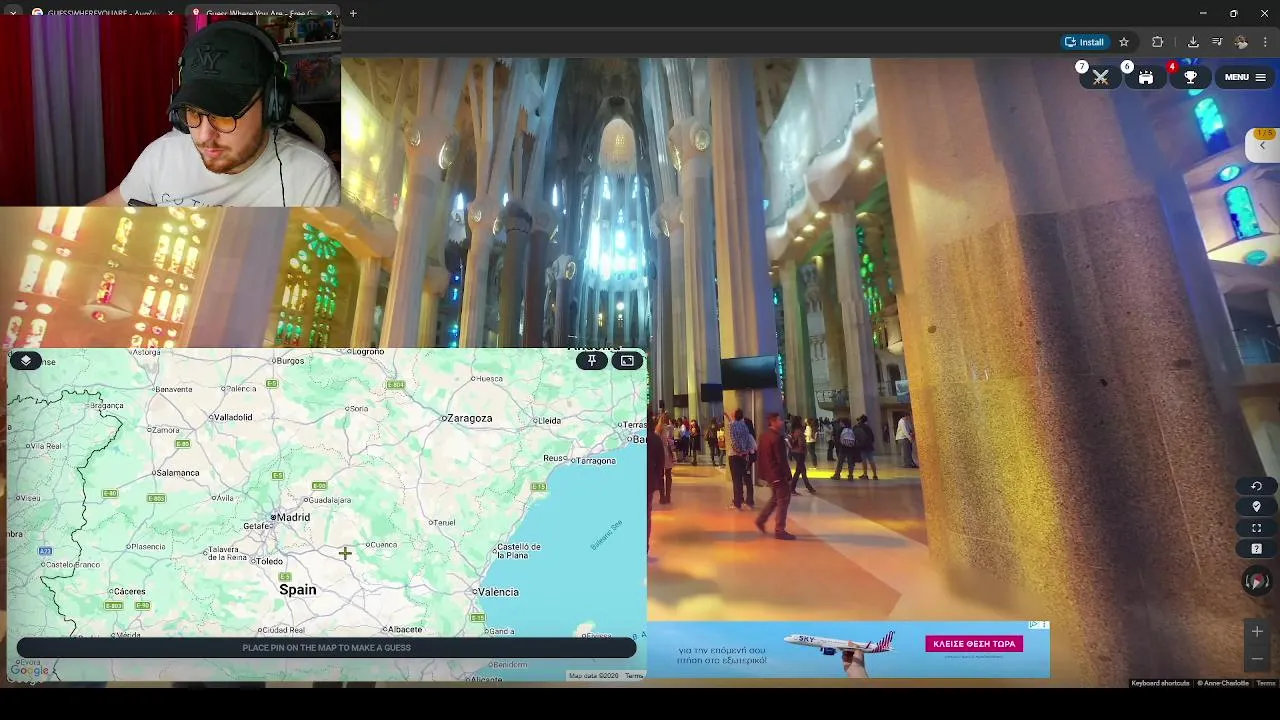This screenshot has width=1280, height=720.
Task: Open the Chrome three-dot menu
Action: pos(1265,42)
